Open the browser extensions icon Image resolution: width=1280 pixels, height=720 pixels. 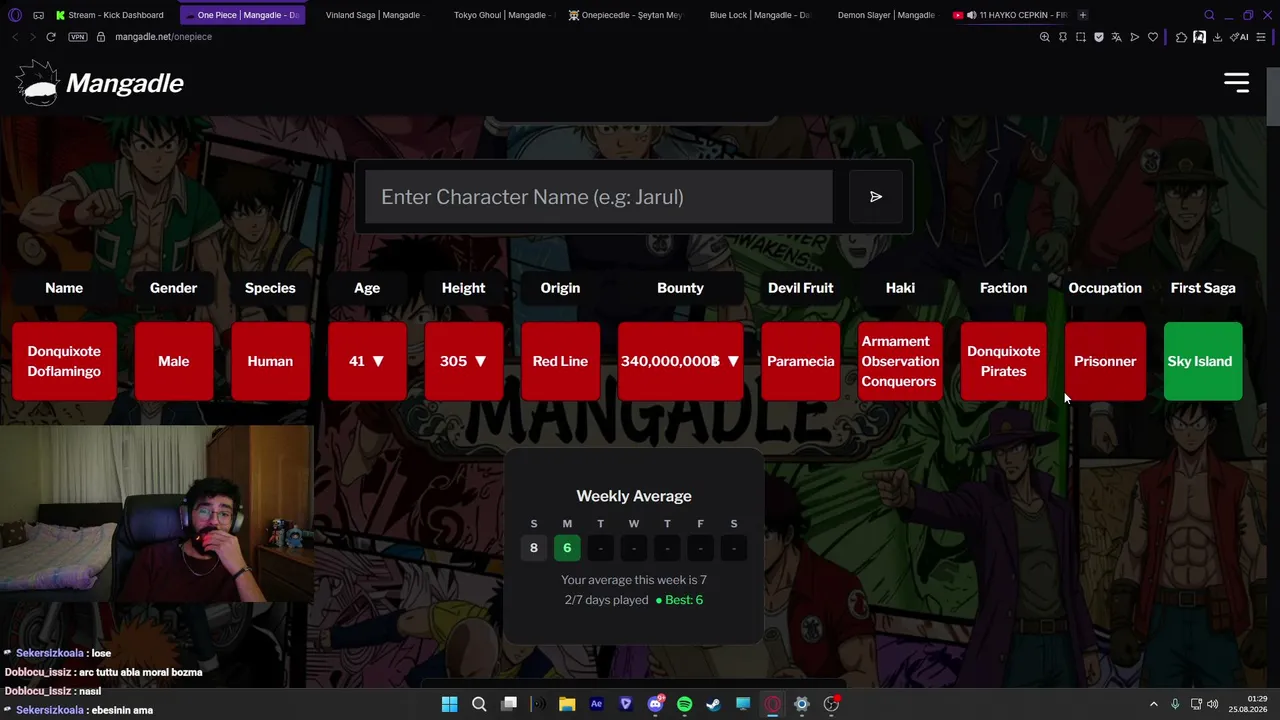pyautogui.click(x=1181, y=37)
